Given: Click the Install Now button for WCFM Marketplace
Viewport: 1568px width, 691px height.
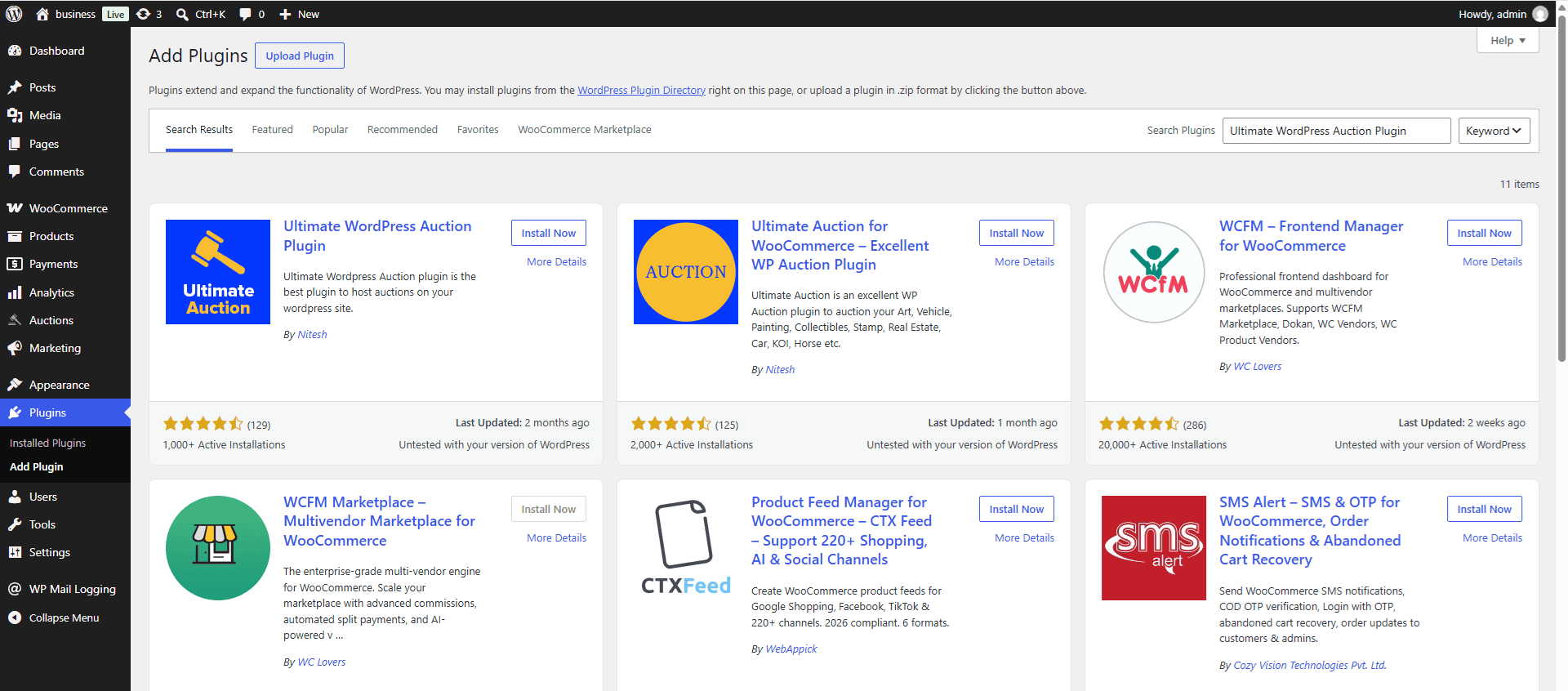Looking at the screenshot, I should coord(549,509).
